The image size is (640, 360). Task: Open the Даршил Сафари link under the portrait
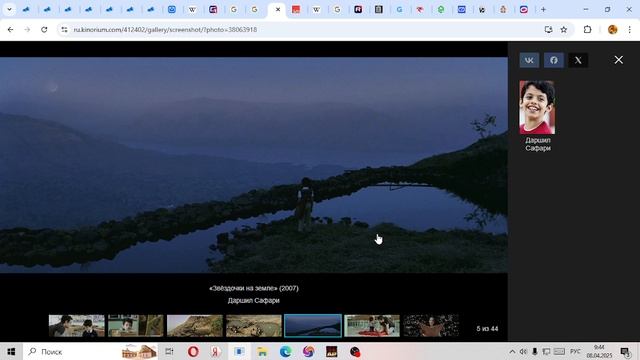[538, 144]
